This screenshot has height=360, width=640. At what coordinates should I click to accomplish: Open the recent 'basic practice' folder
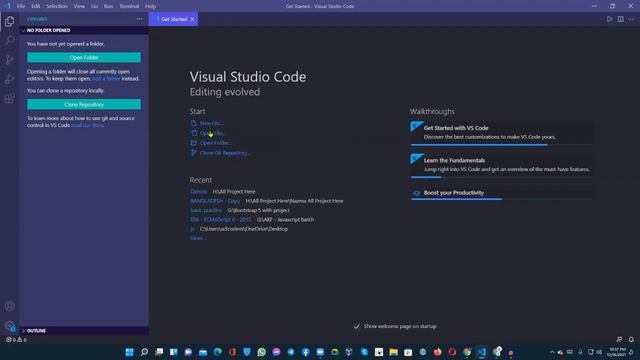point(206,210)
